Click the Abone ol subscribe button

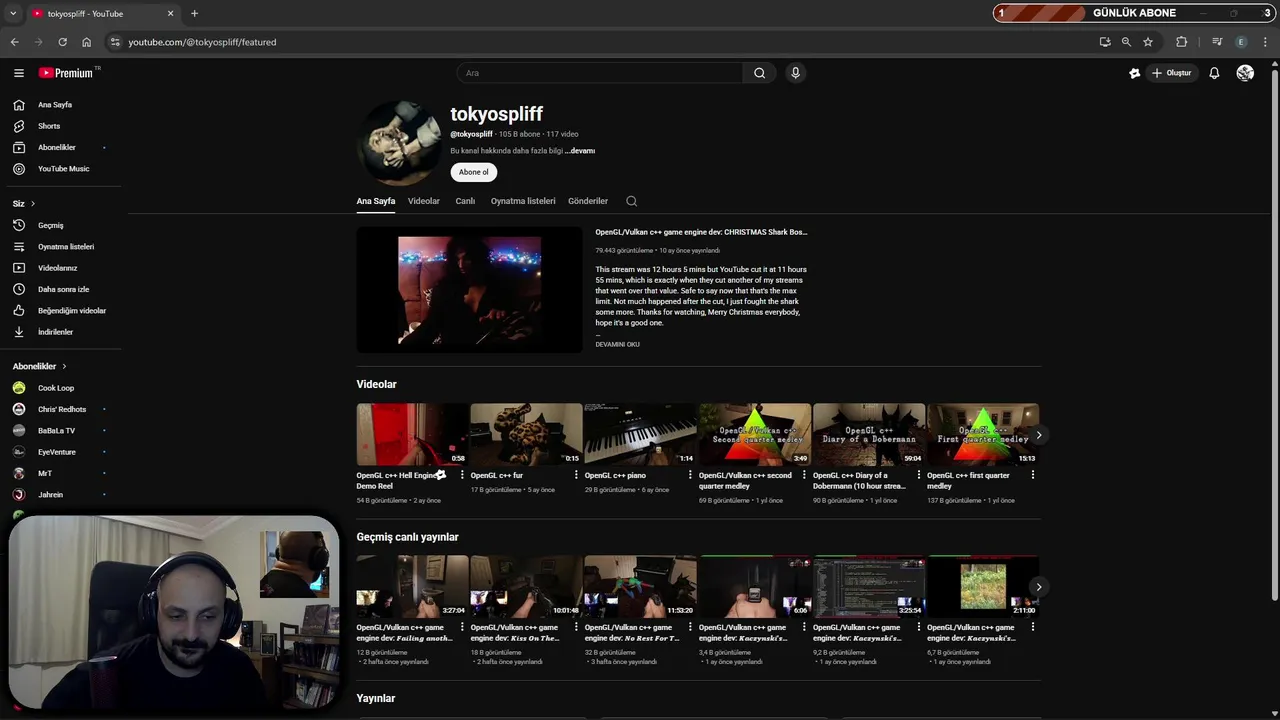click(473, 172)
